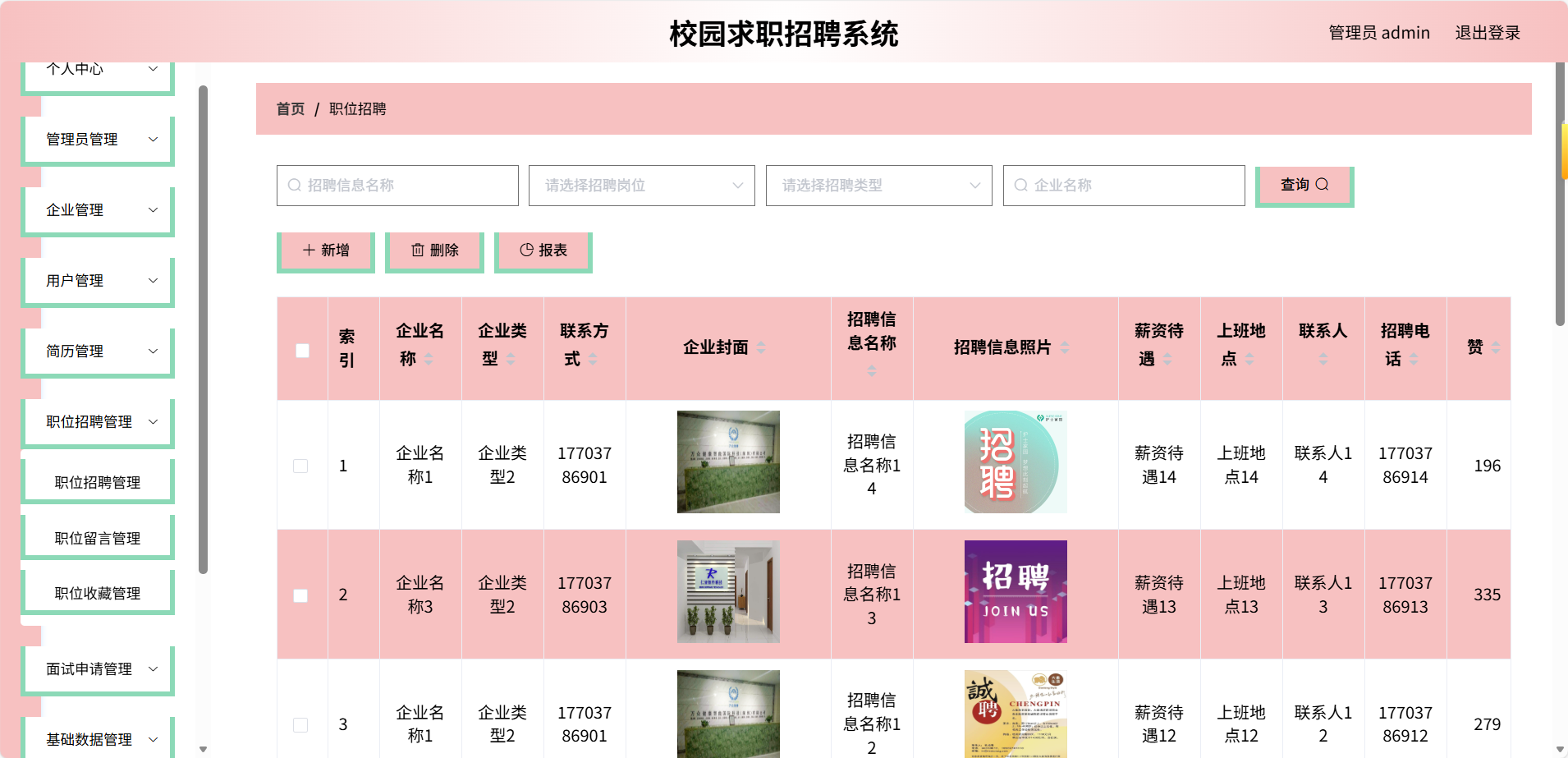Open the 誠聘 CHENGPIN photo in row 3
Screen dimensions: 1568x758
(1016, 714)
